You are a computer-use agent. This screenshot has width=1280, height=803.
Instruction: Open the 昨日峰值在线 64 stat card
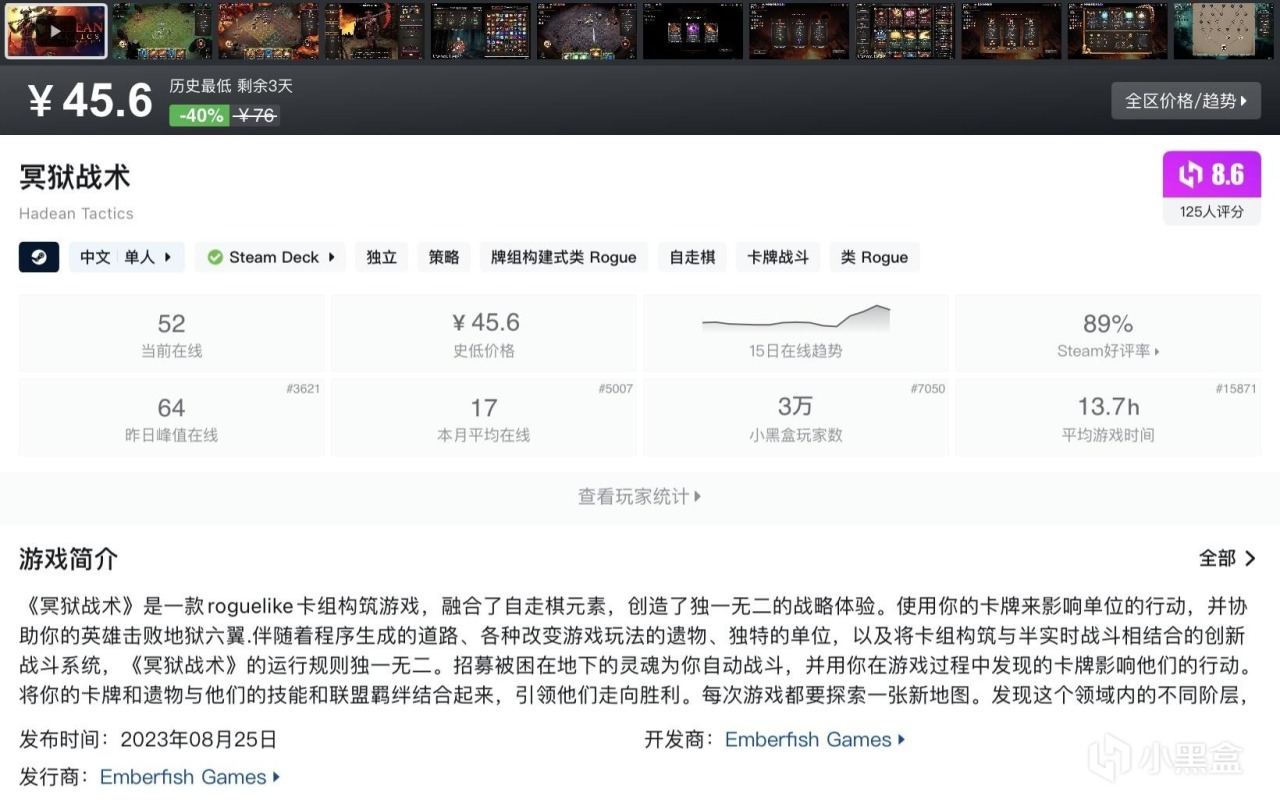pos(171,418)
